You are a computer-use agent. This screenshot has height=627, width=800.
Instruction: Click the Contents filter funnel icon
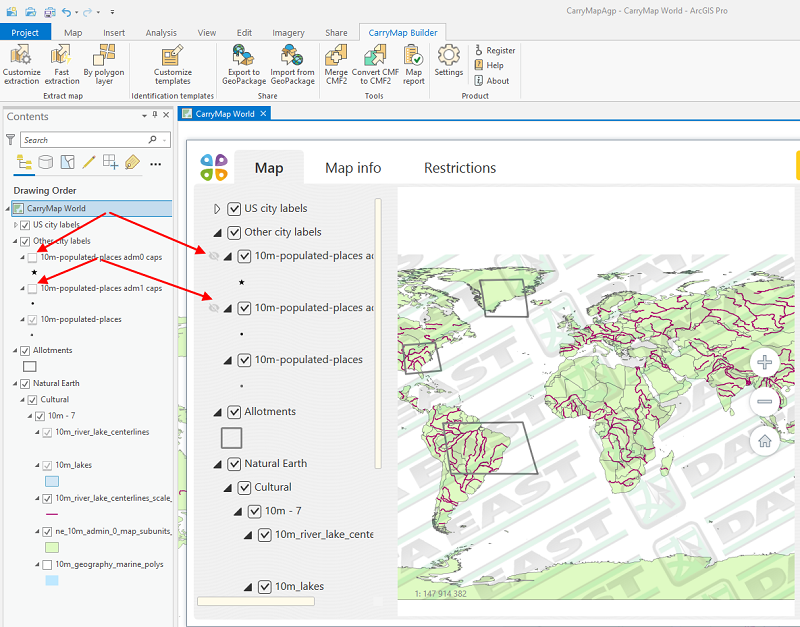[x=10, y=139]
